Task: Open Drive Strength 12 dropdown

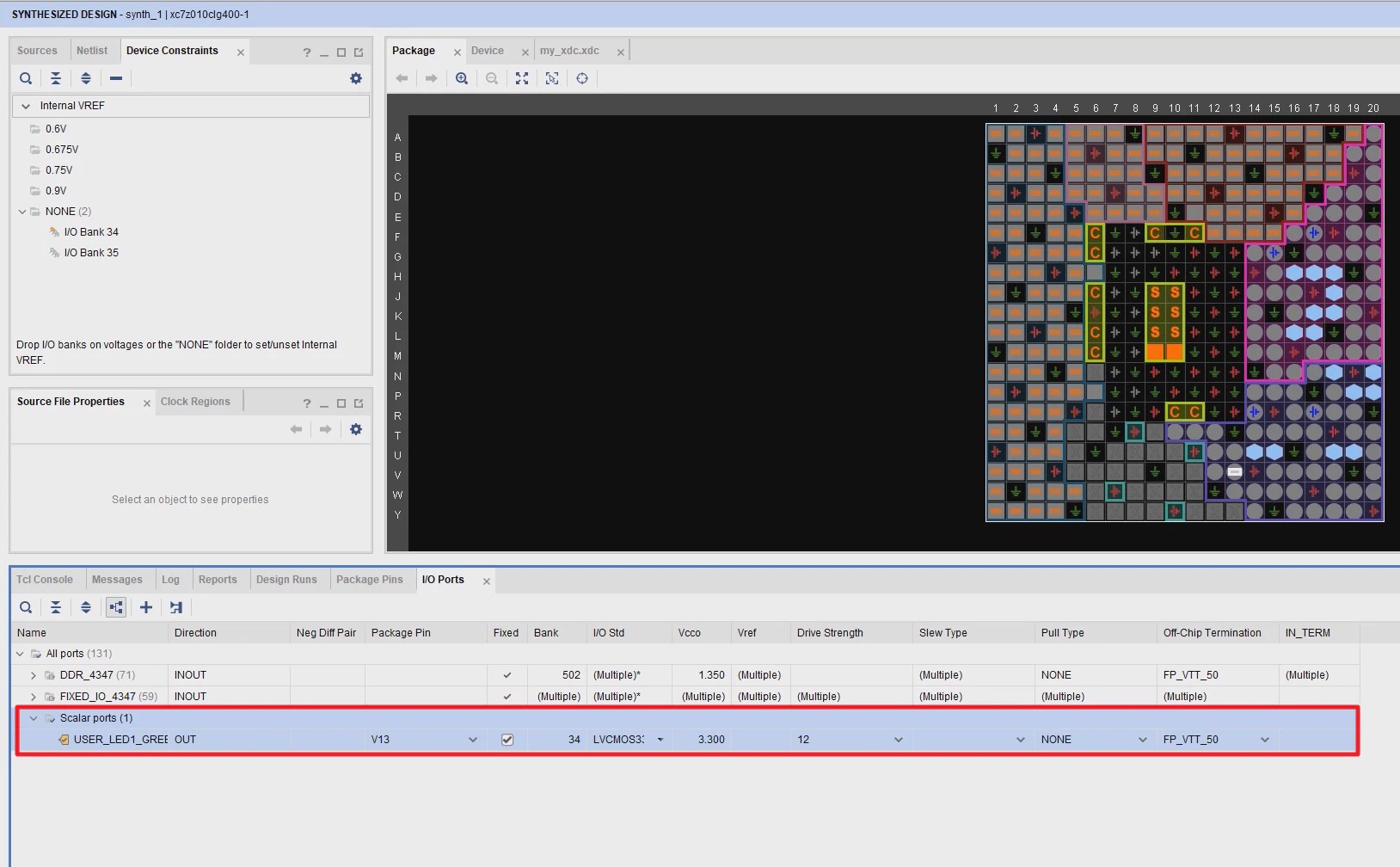Action: click(x=899, y=740)
